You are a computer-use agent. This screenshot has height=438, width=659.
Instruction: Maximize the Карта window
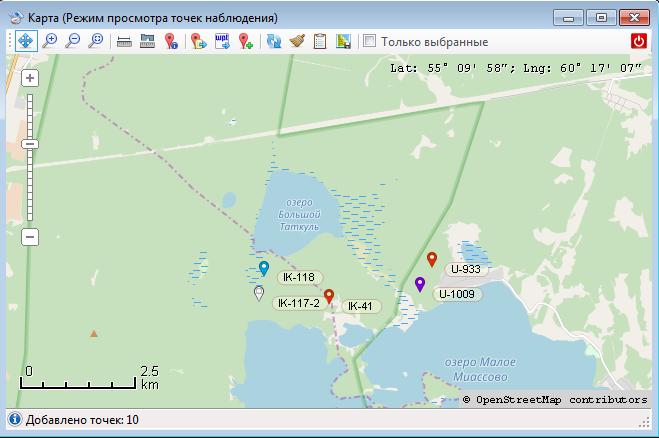601,18
